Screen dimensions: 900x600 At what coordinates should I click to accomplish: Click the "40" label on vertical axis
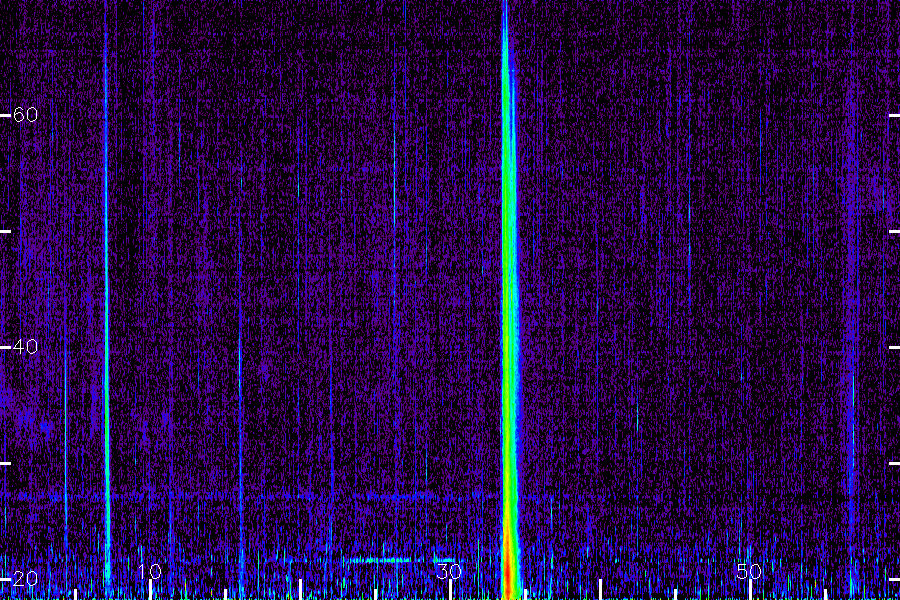click(x=25, y=347)
